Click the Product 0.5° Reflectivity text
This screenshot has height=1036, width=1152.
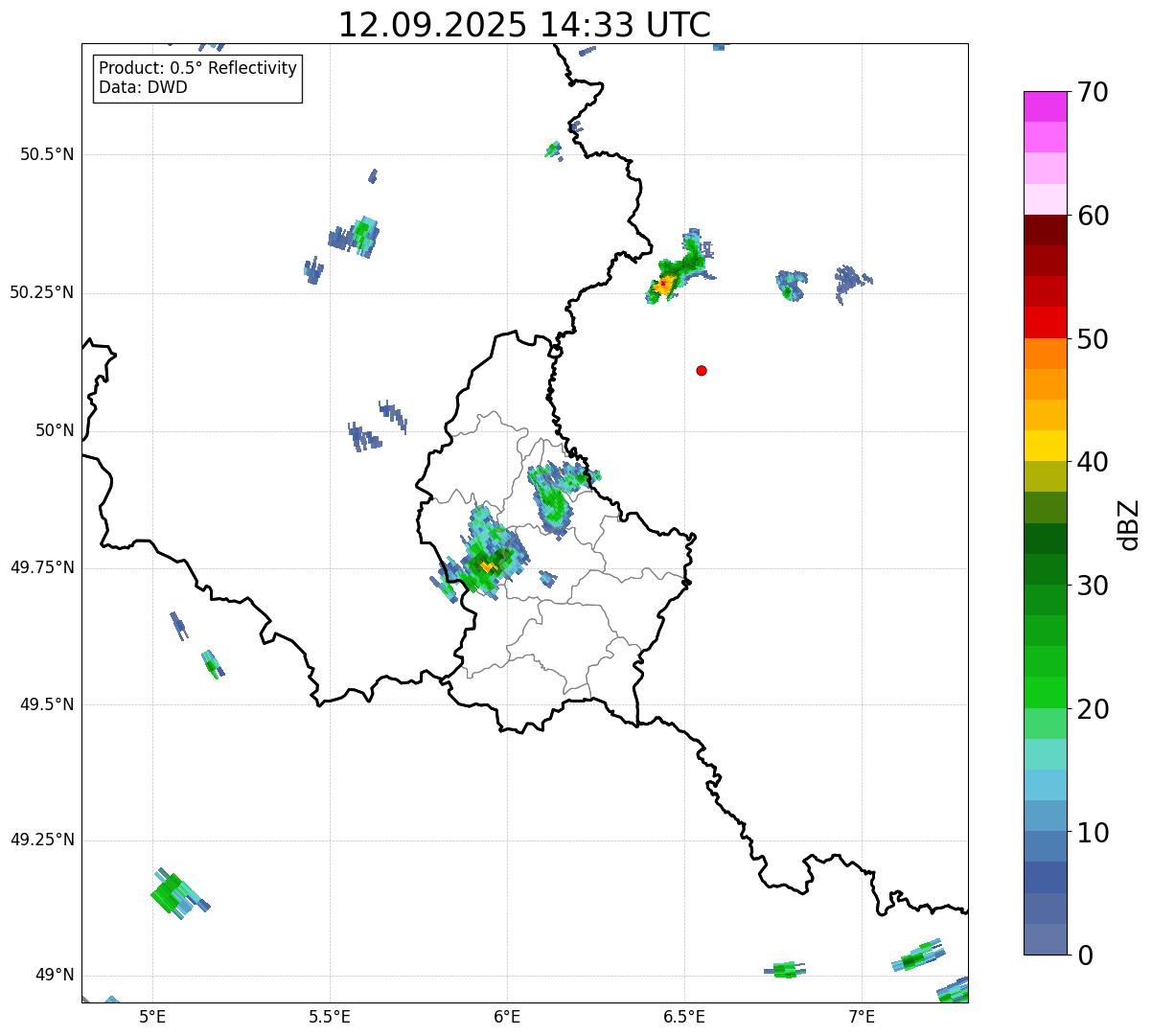tap(197, 69)
